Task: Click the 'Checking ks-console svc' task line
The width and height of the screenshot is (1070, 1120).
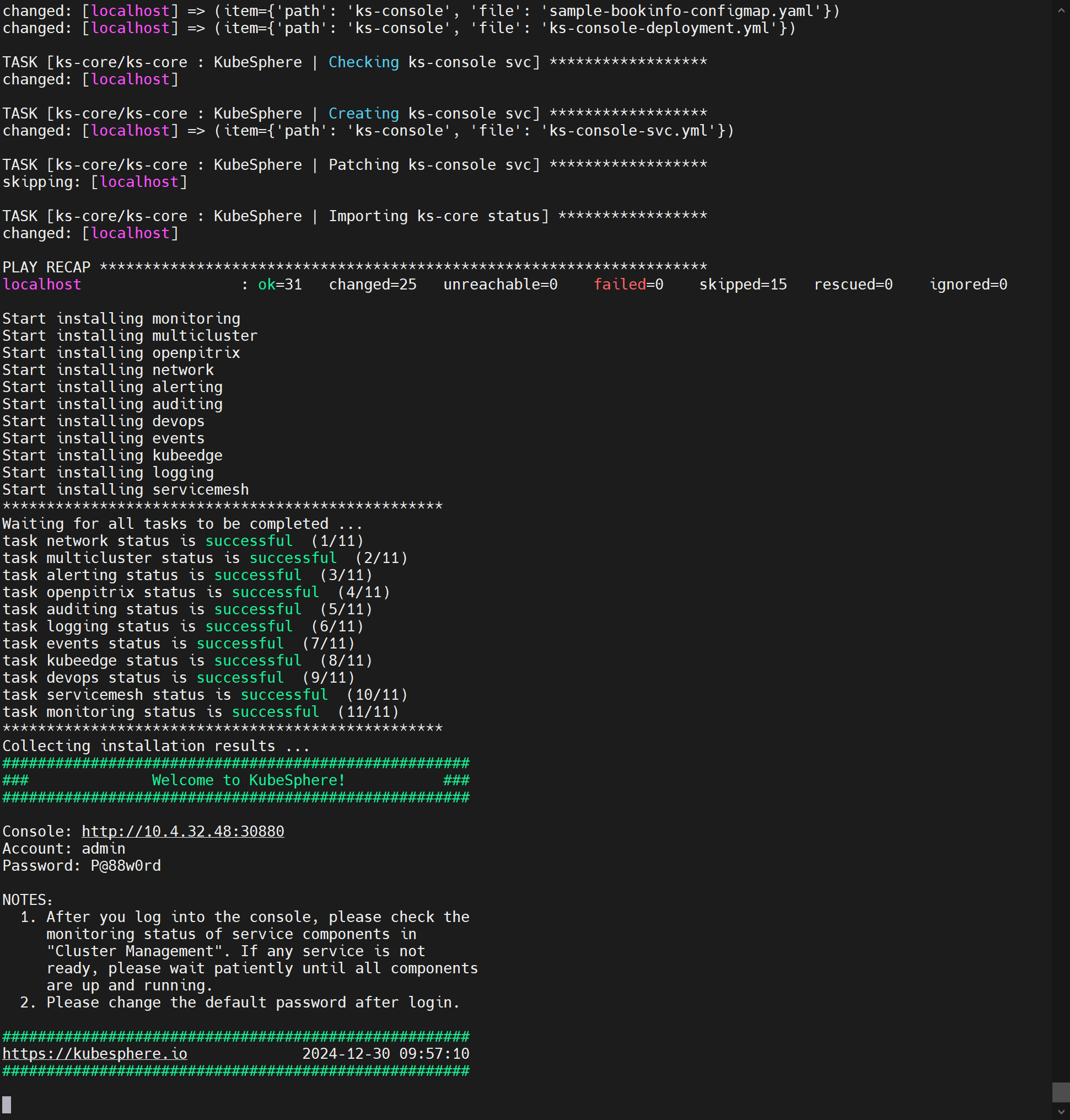Action: click(355, 62)
